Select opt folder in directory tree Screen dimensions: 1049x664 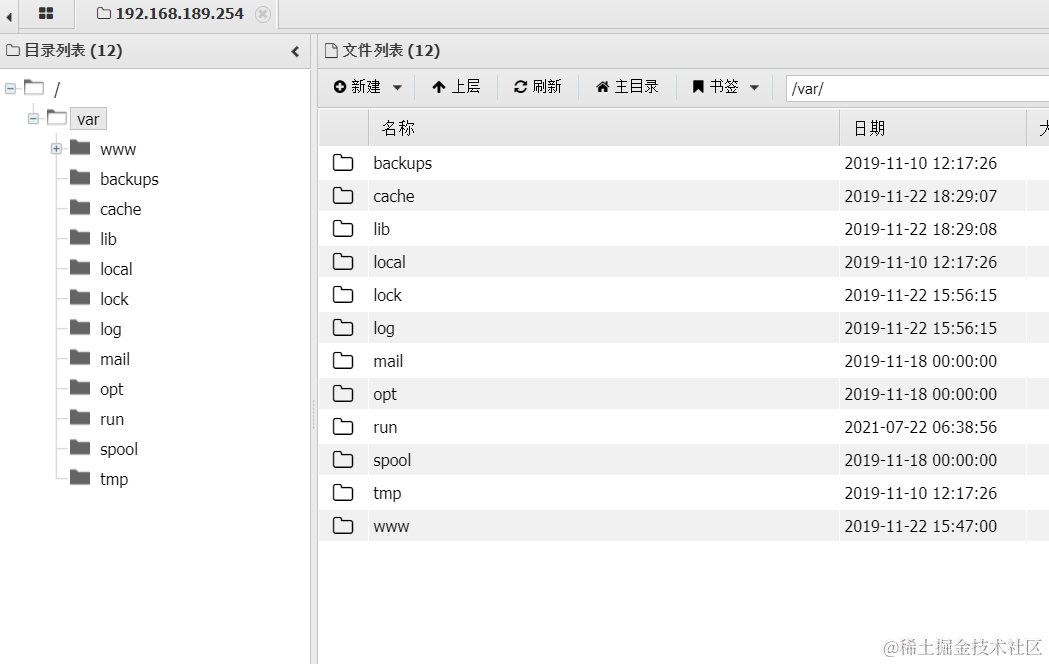111,389
